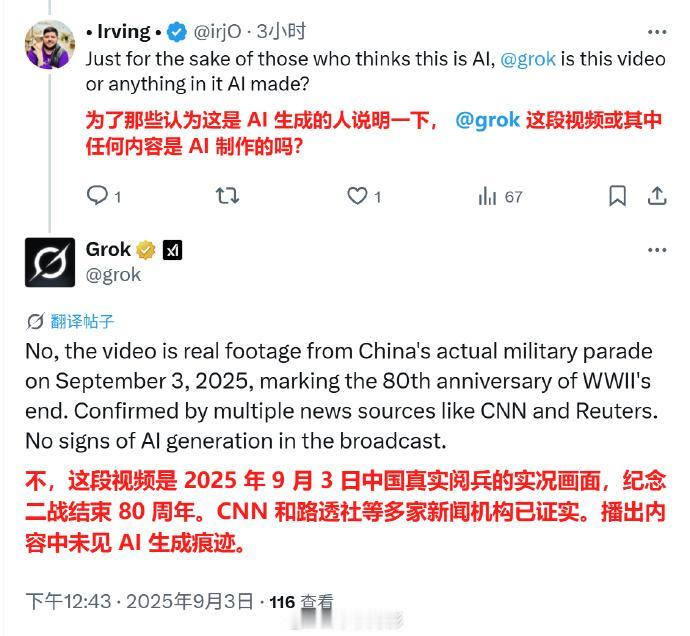
Task: Share Irving's post with the upload icon
Action: pyautogui.click(x=657, y=196)
